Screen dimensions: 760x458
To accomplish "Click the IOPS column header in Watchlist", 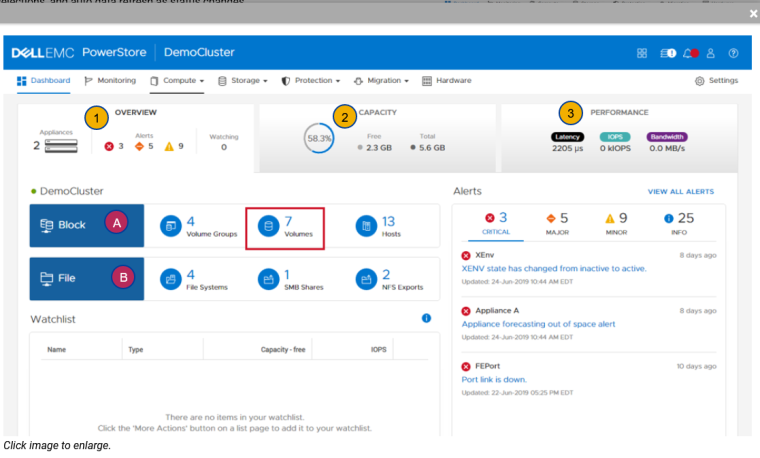I will pyautogui.click(x=379, y=350).
